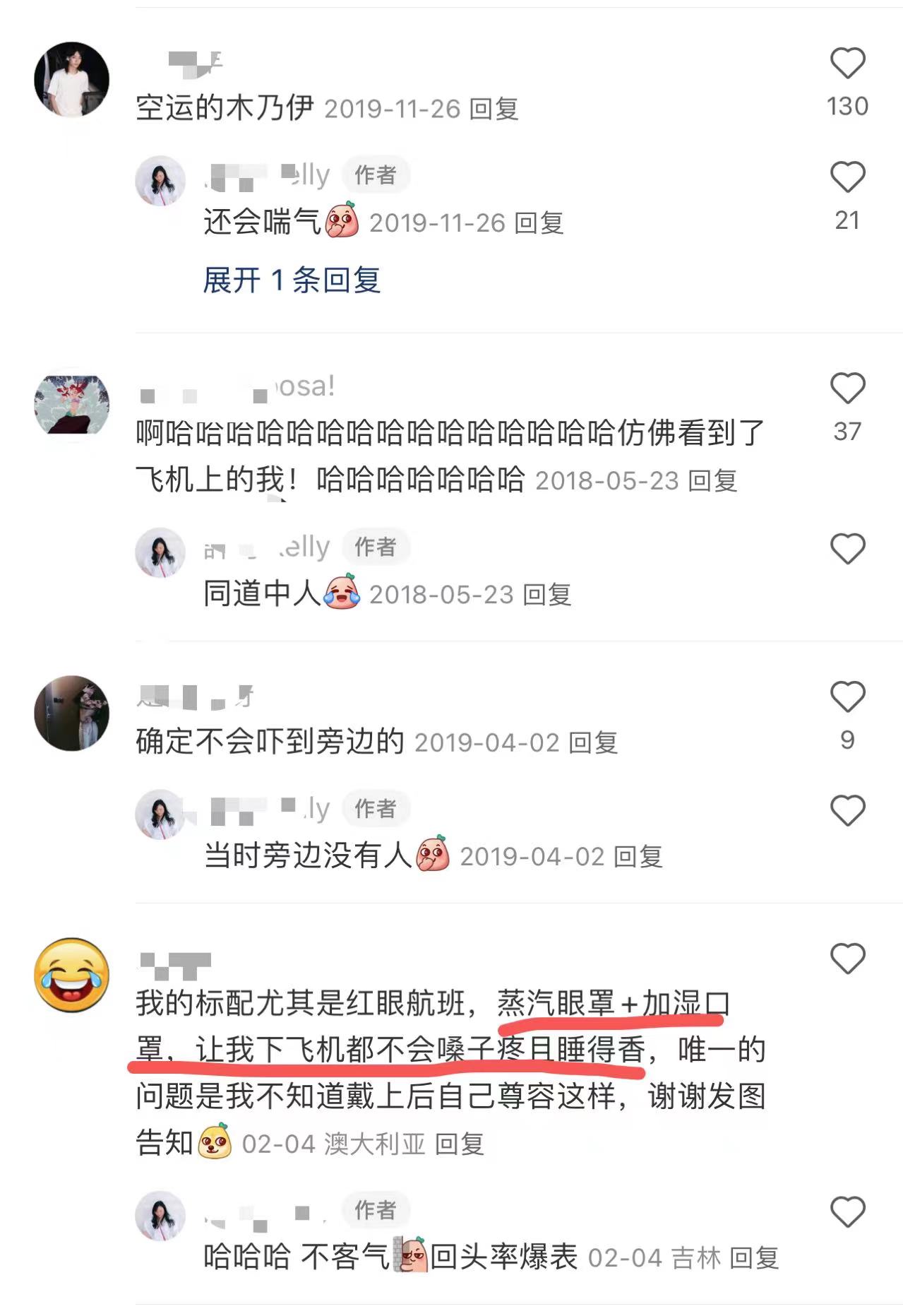
Task: Like the 空运的木乃伊 comment
Action: click(x=847, y=63)
